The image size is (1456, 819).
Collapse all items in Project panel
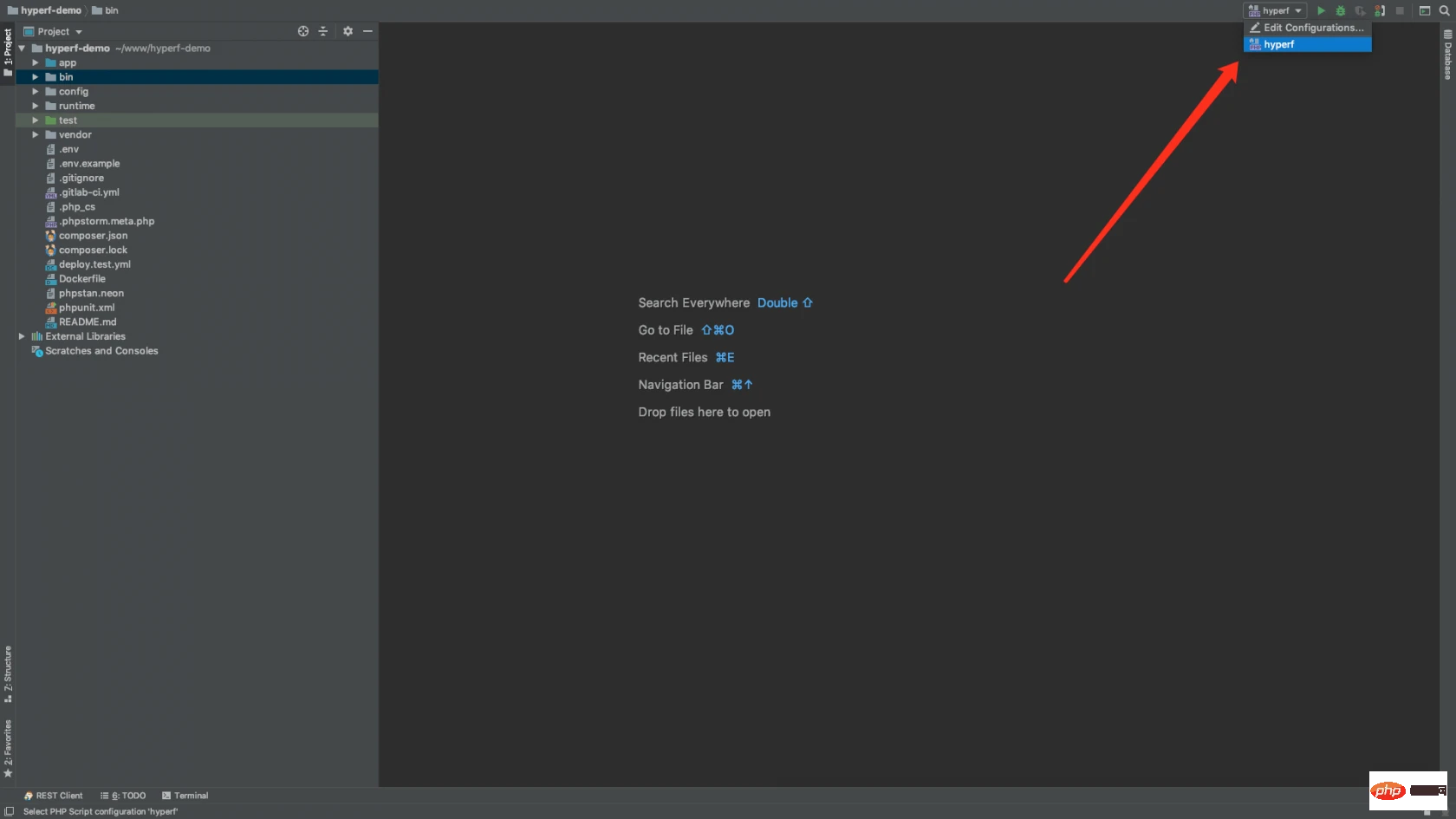323,31
